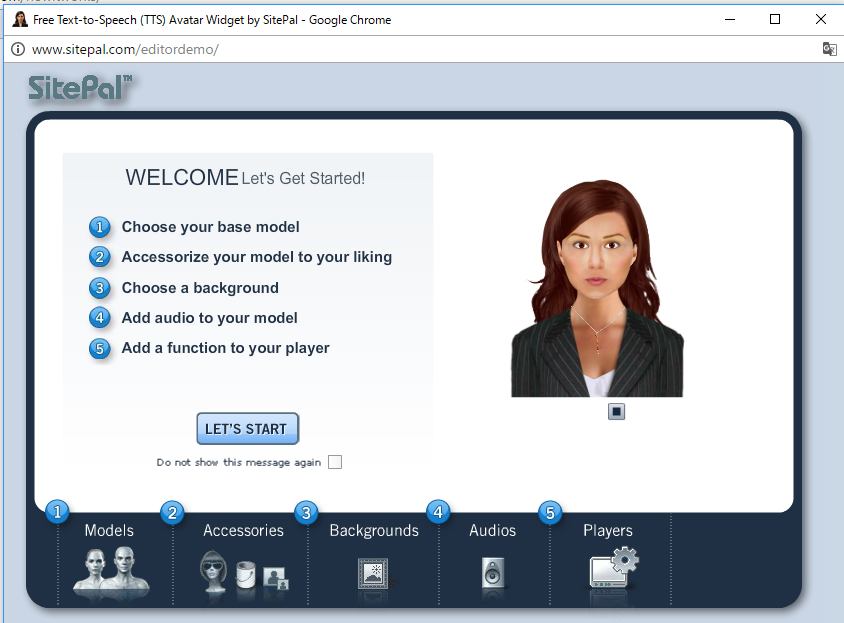Screen dimensions: 844x623
Task: Switch to the Accessories tab label
Action: tap(243, 530)
